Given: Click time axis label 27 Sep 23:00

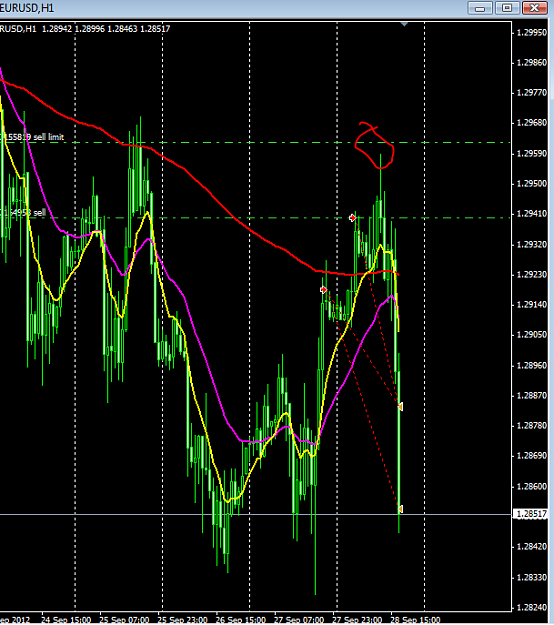Looking at the screenshot, I should pos(357,620).
